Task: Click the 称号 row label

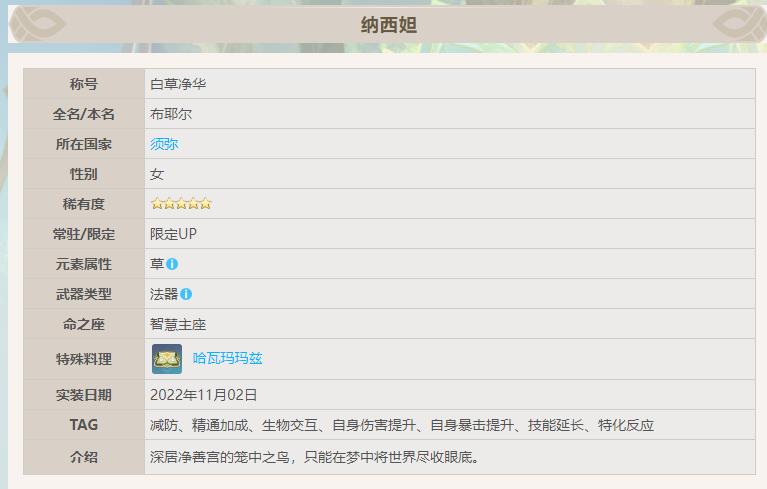Action: tap(84, 84)
